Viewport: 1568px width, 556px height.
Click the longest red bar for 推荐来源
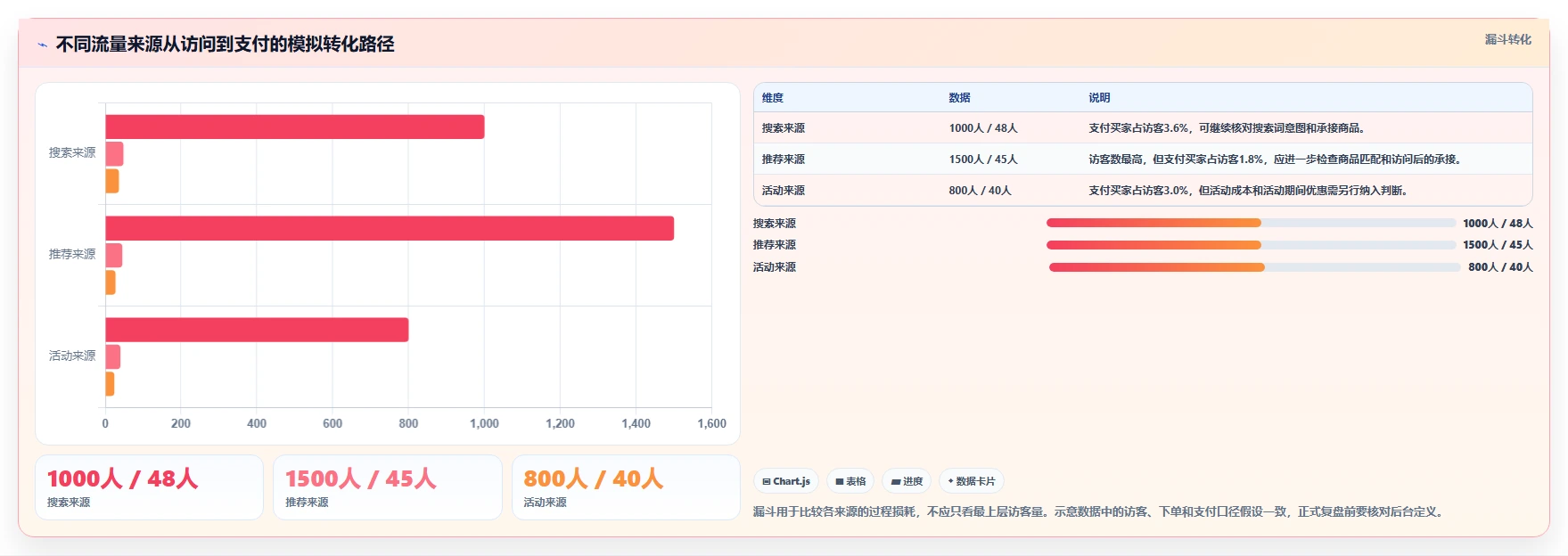point(390,228)
